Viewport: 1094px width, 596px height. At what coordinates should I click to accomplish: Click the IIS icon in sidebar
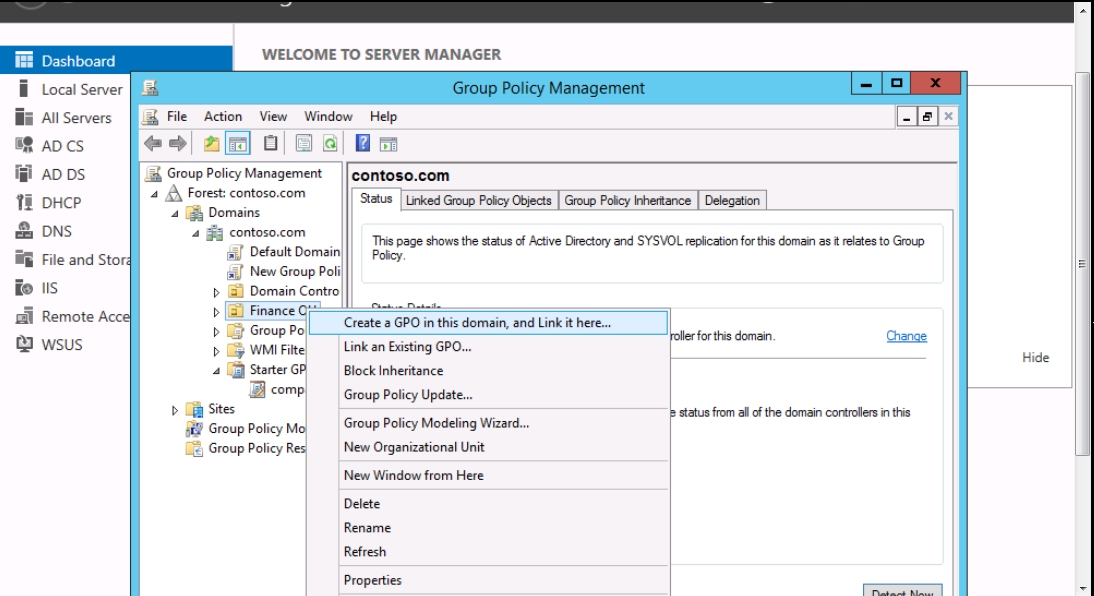pos(24,288)
